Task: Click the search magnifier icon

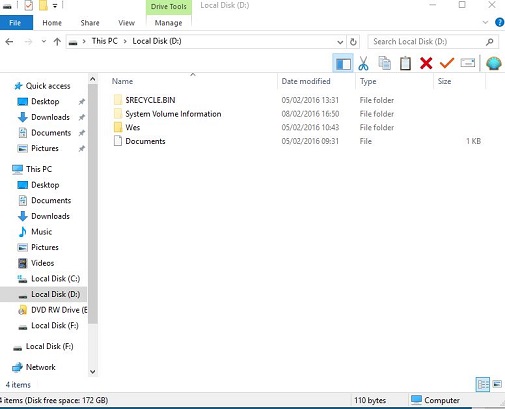Action: (489, 42)
